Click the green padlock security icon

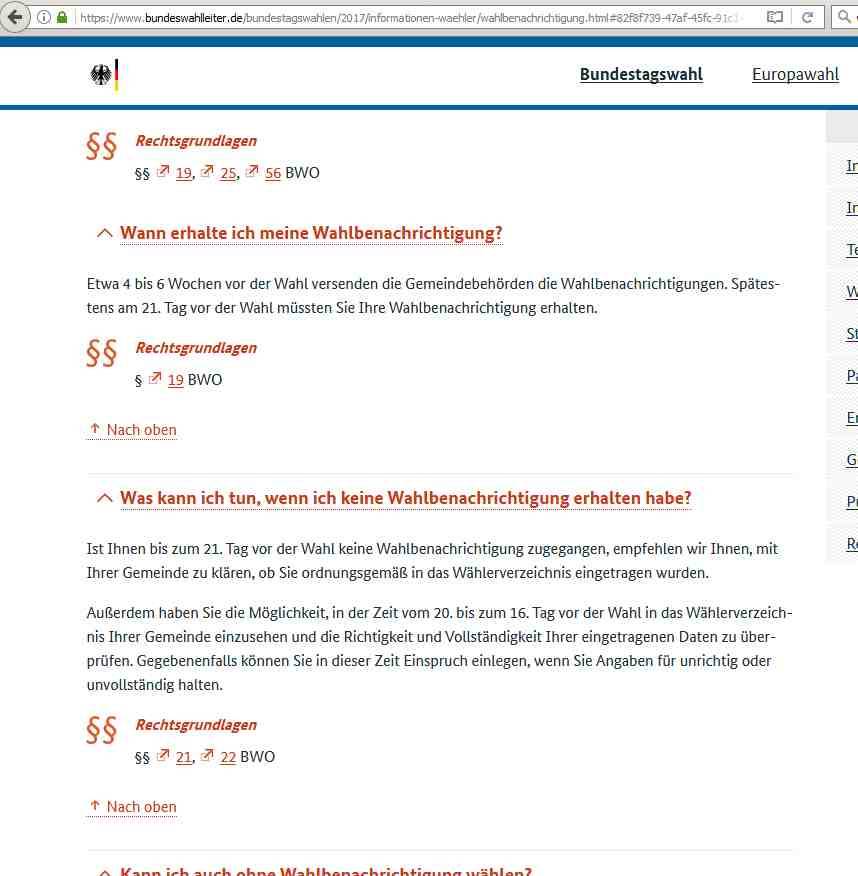click(62, 17)
